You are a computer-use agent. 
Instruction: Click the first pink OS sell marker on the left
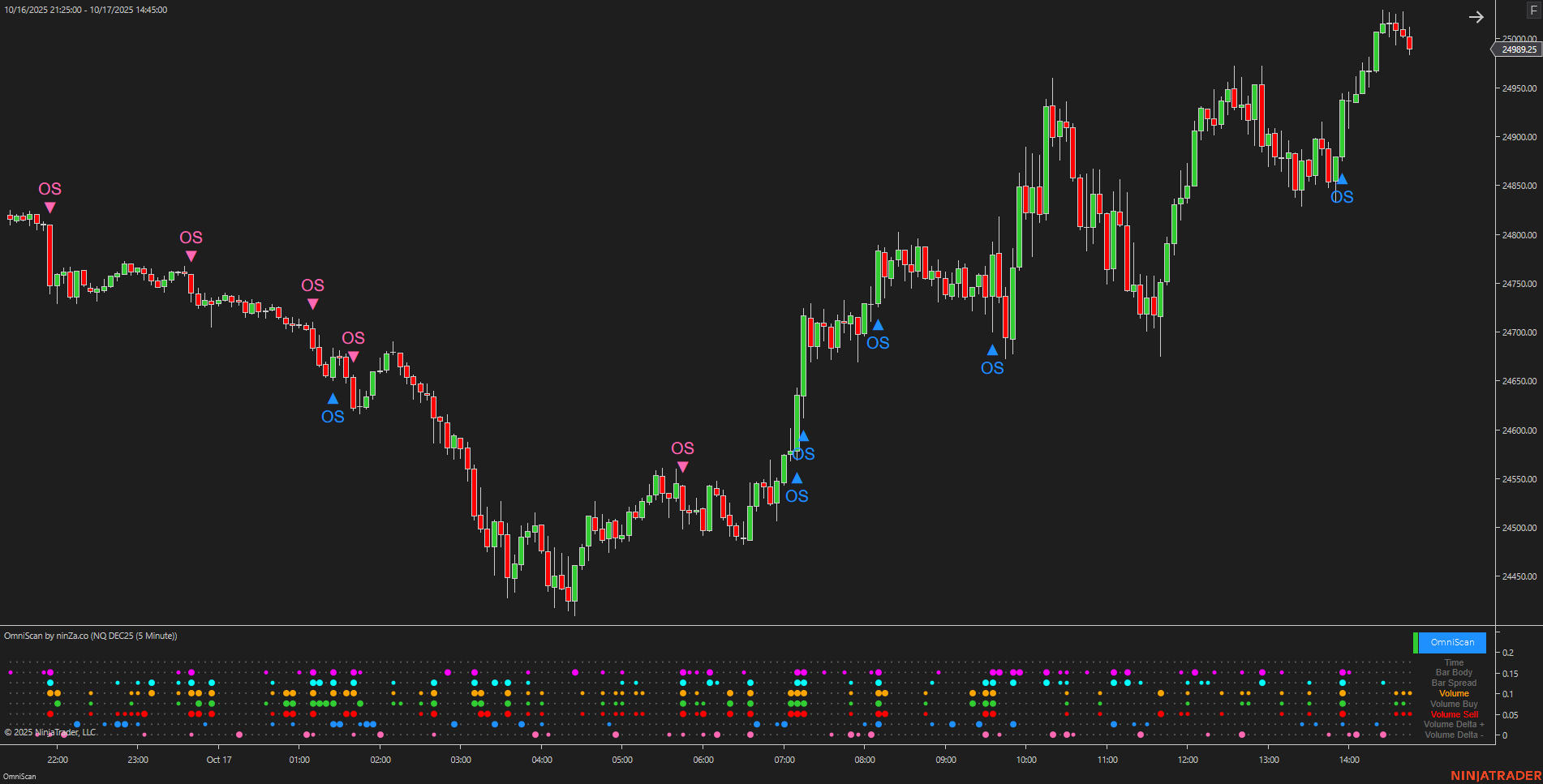tap(50, 199)
